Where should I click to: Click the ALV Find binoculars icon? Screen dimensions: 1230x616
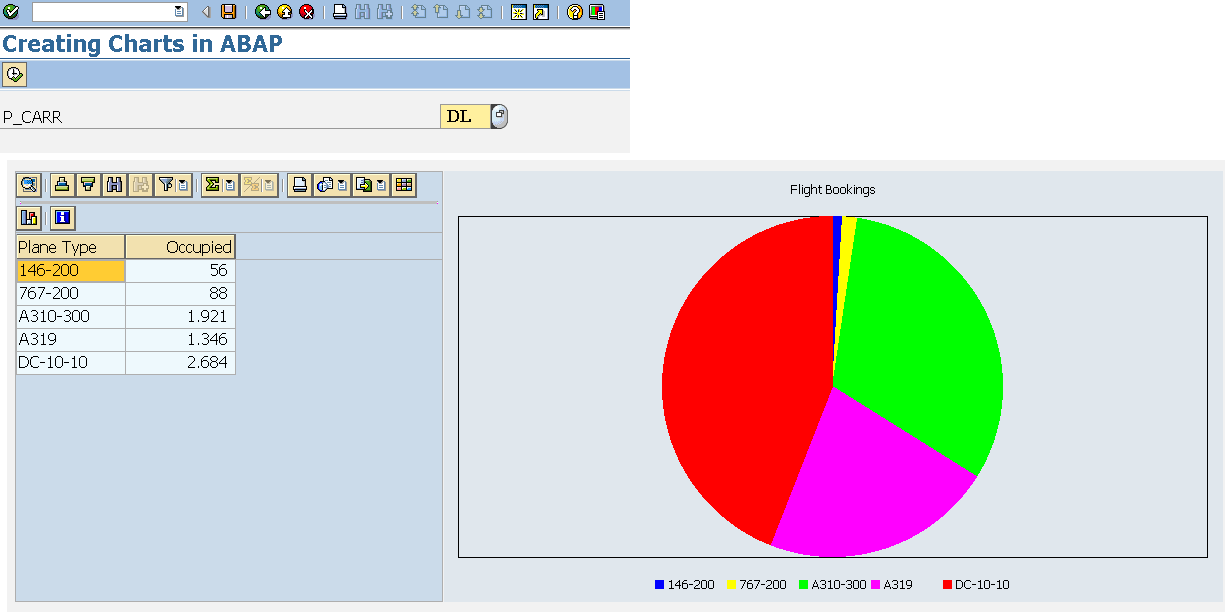[x=114, y=184]
